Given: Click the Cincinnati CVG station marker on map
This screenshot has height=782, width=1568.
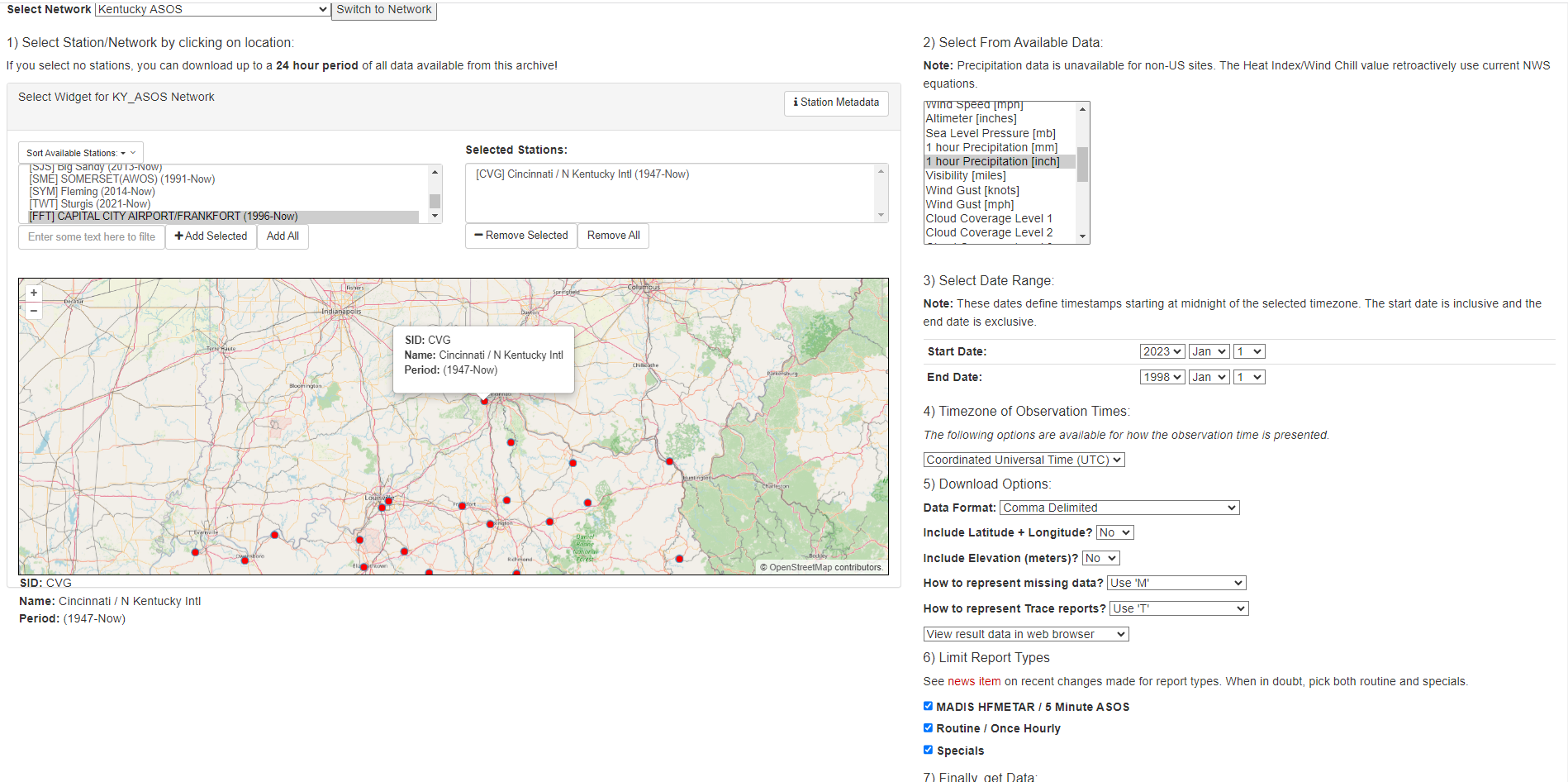Looking at the screenshot, I should point(485,401).
